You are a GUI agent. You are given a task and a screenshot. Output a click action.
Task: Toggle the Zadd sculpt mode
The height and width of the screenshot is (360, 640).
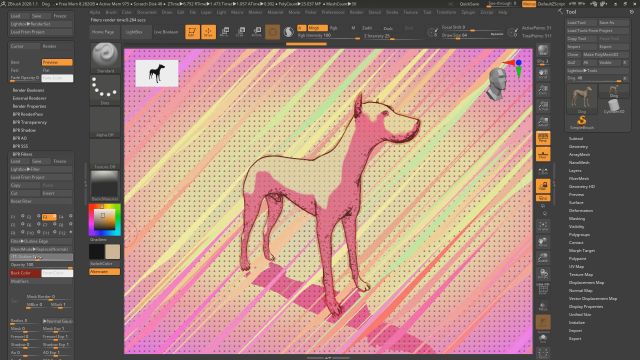(x=367, y=28)
